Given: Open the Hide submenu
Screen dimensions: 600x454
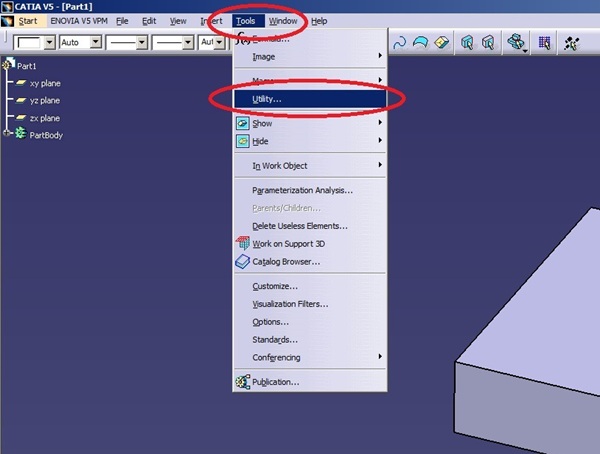Looking at the screenshot, I should pos(310,141).
